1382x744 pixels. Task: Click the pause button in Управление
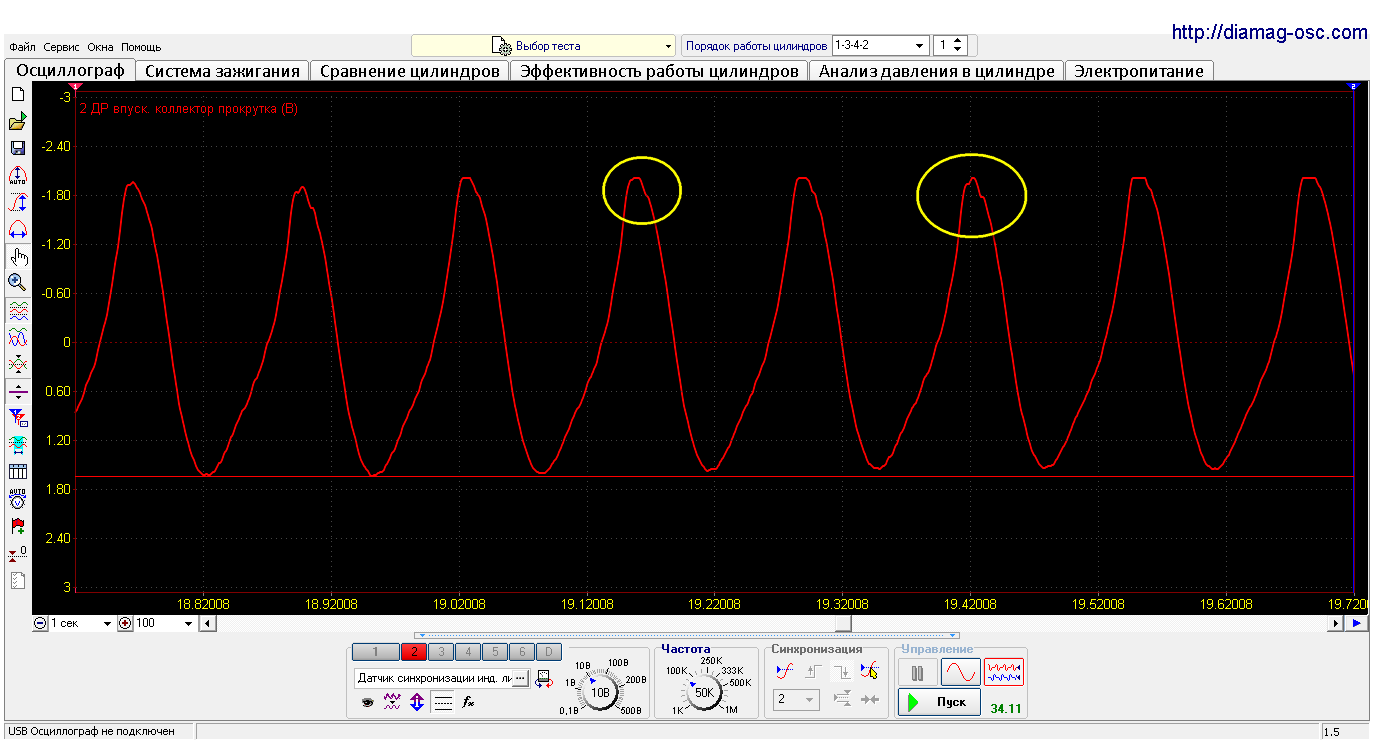coord(917,672)
